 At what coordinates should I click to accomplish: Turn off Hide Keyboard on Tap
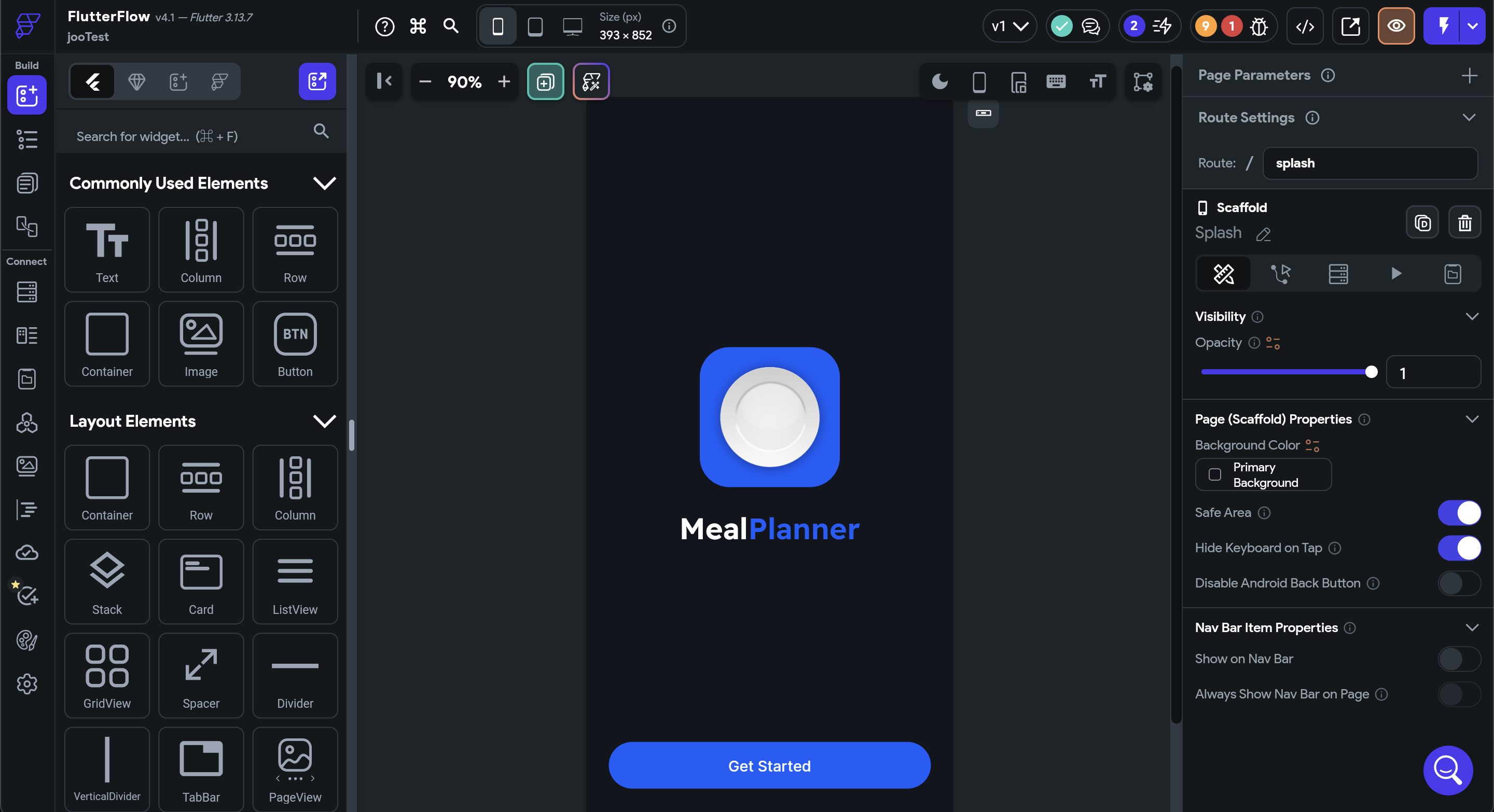click(1459, 548)
